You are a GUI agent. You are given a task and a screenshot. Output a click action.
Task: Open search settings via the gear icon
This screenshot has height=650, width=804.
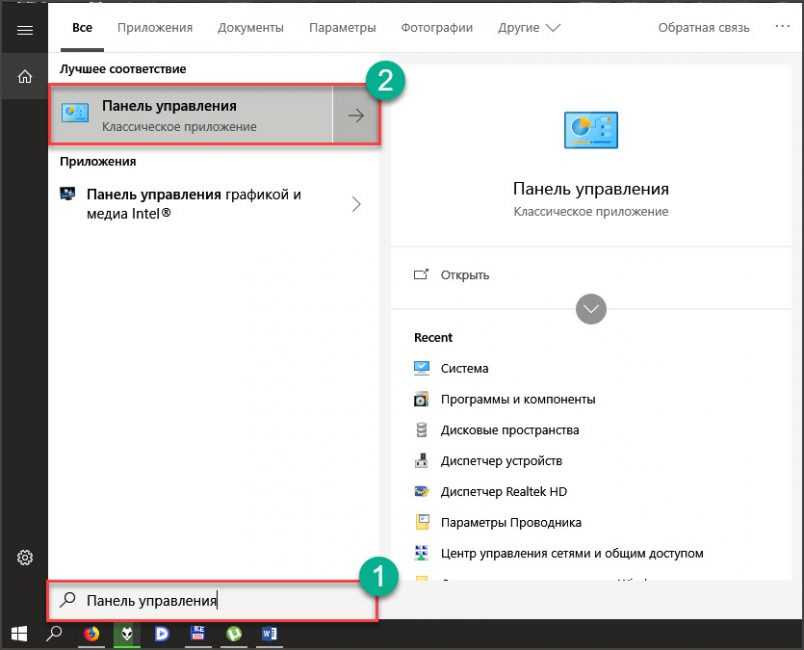[25, 557]
